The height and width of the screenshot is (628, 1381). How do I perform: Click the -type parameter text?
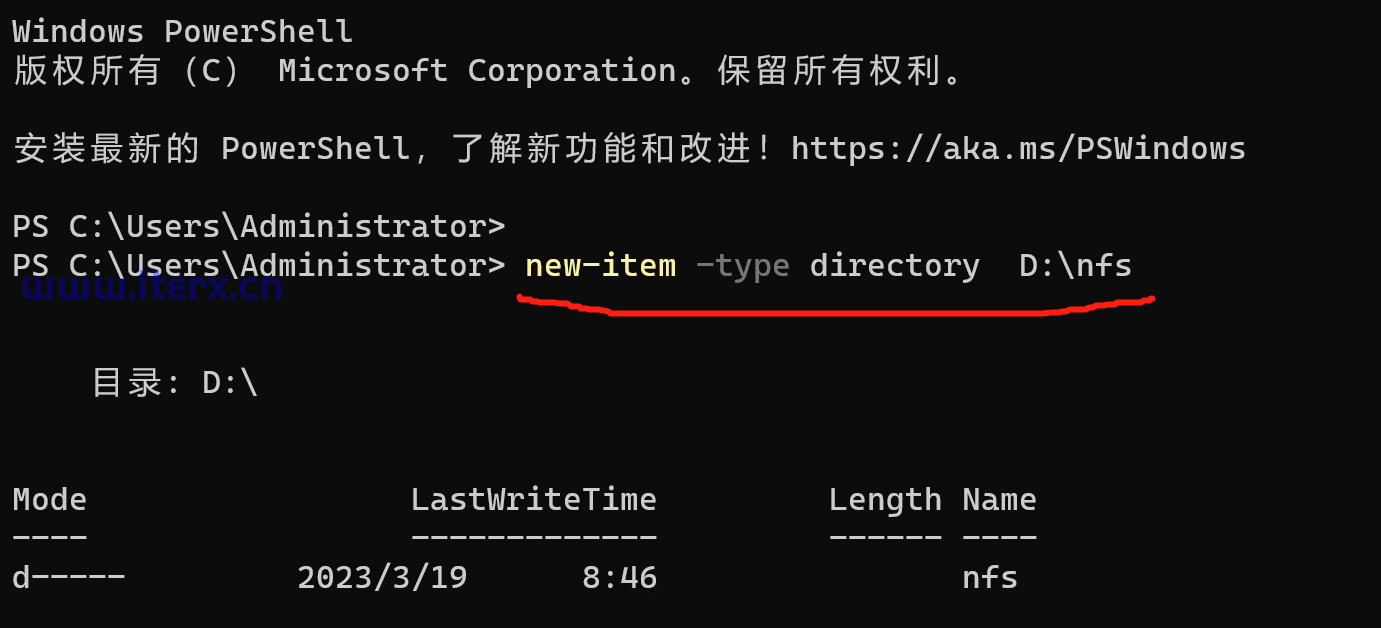click(x=742, y=267)
